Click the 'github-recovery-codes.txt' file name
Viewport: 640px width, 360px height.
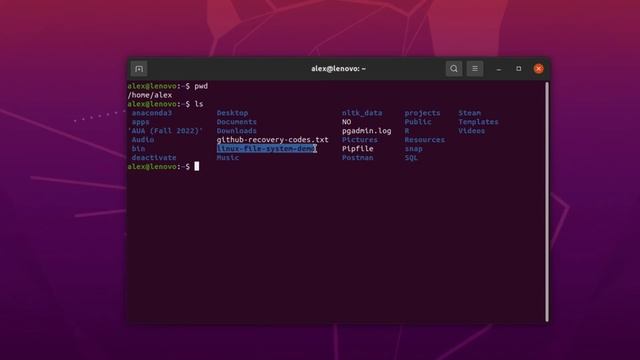tap(273, 140)
